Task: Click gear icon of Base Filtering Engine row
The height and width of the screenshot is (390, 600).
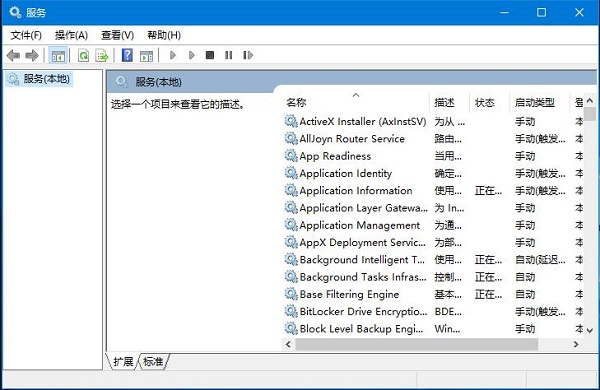Action: (291, 294)
